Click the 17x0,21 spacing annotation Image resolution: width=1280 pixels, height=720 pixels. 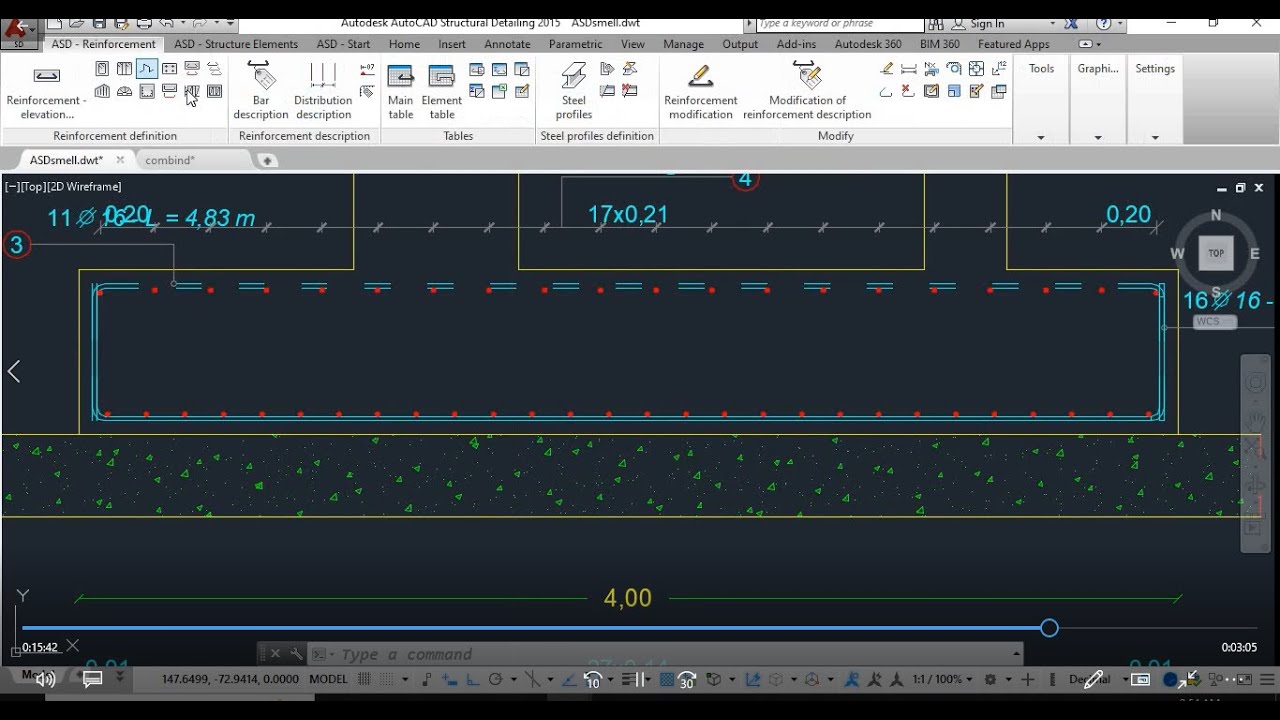pos(627,214)
